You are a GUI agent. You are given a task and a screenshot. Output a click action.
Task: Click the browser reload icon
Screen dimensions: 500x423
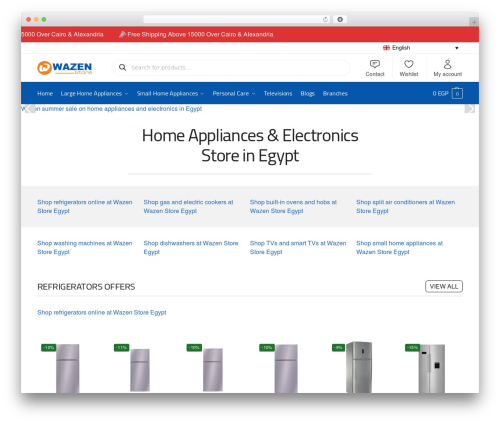pyautogui.click(x=325, y=19)
